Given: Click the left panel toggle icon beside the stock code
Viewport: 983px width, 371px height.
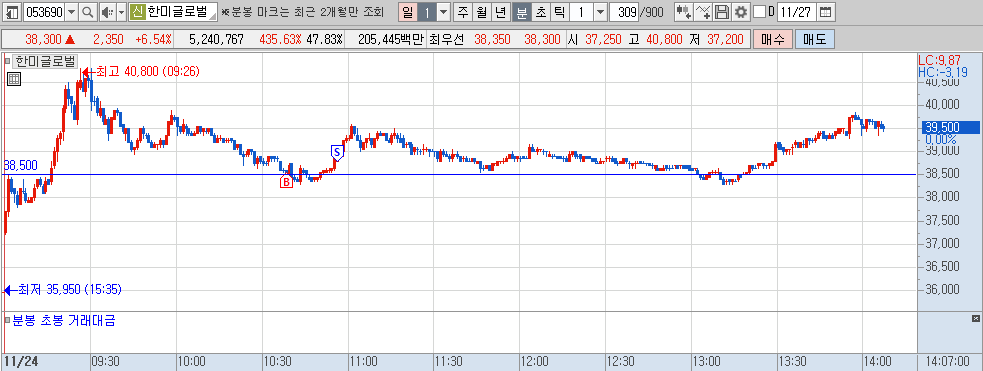Looking at the screenshot, I should (11, 11).
